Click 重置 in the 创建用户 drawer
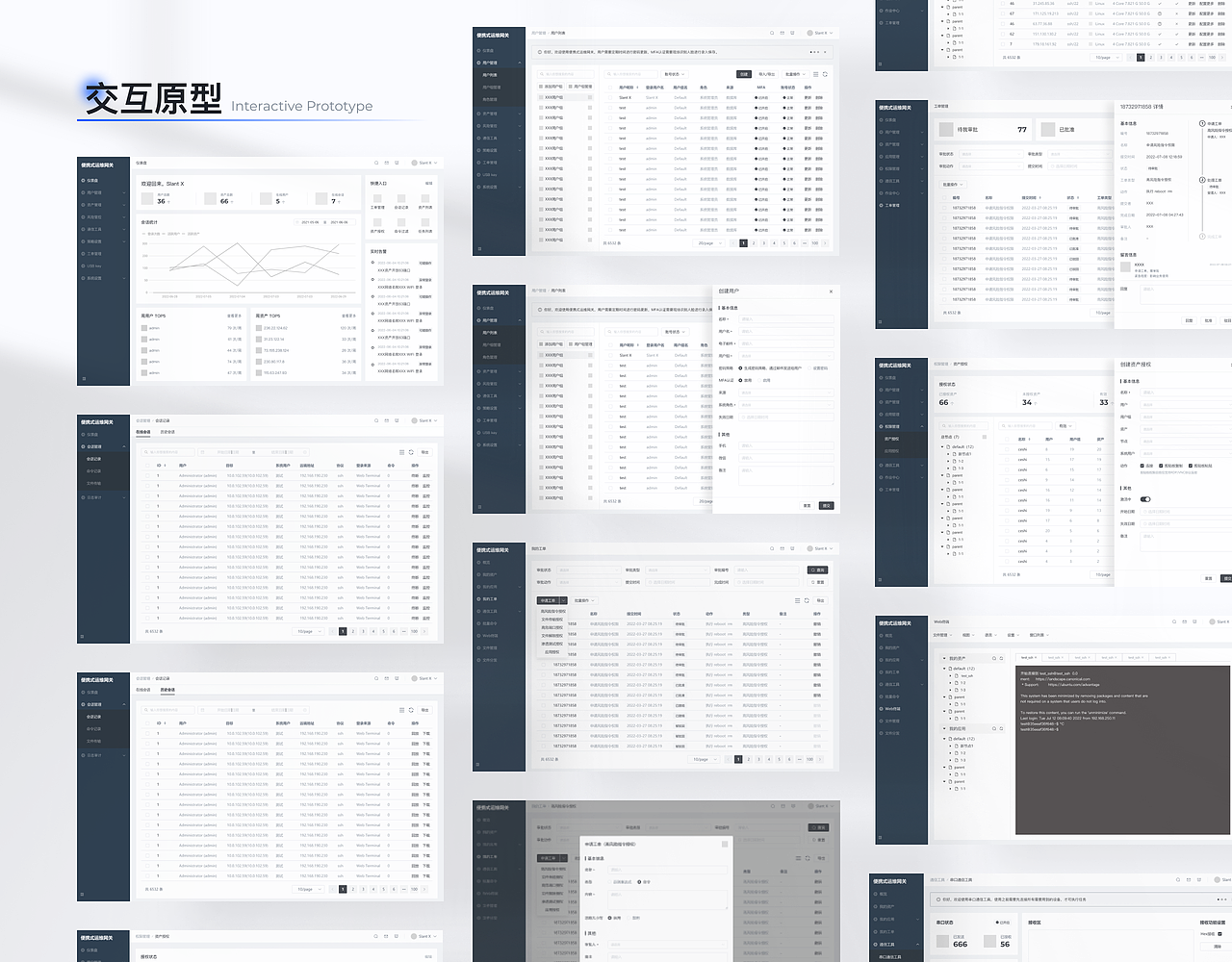 (x=807, y=506)
